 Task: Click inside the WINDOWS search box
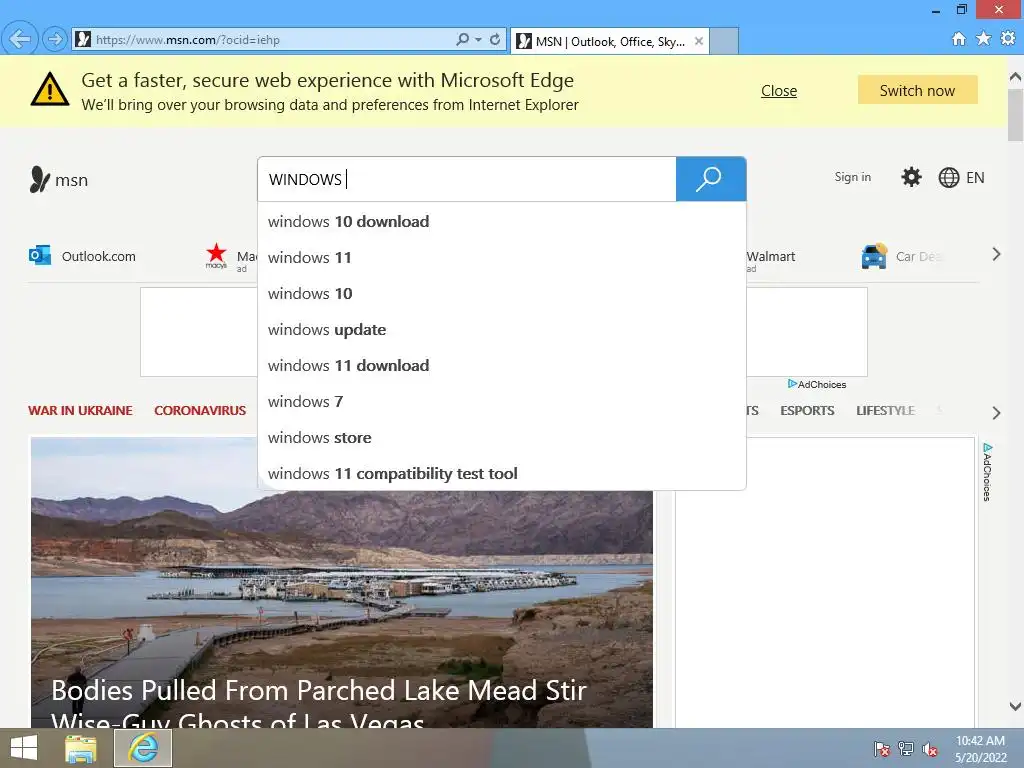tap(467, 179)
